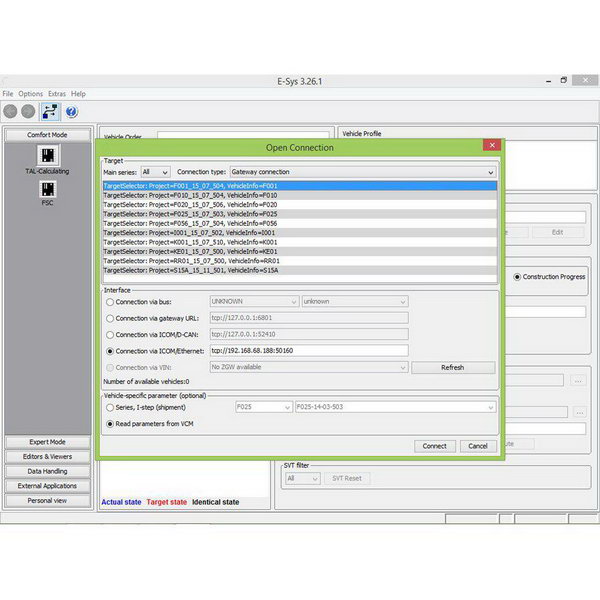Click the Comfort Mode header
Screen dimensions: 600x600
47,135
